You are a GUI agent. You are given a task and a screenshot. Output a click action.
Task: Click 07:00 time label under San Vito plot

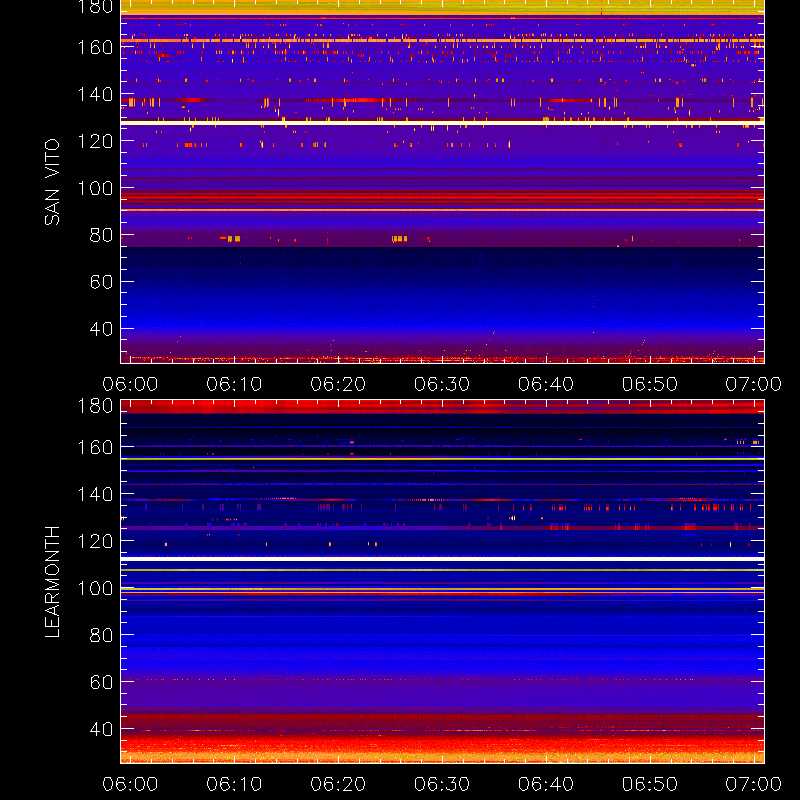754,384
